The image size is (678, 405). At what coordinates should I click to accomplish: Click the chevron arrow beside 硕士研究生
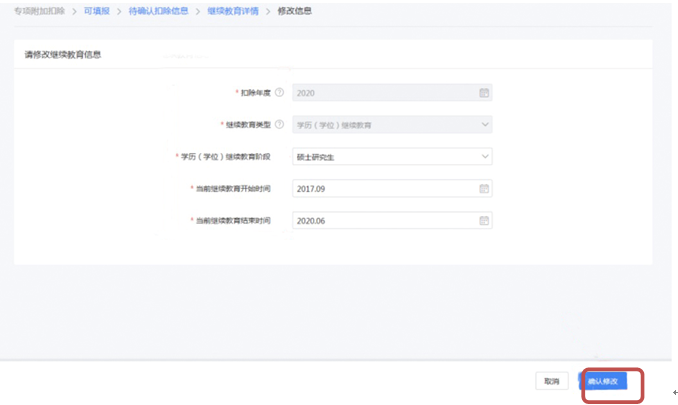484,157
